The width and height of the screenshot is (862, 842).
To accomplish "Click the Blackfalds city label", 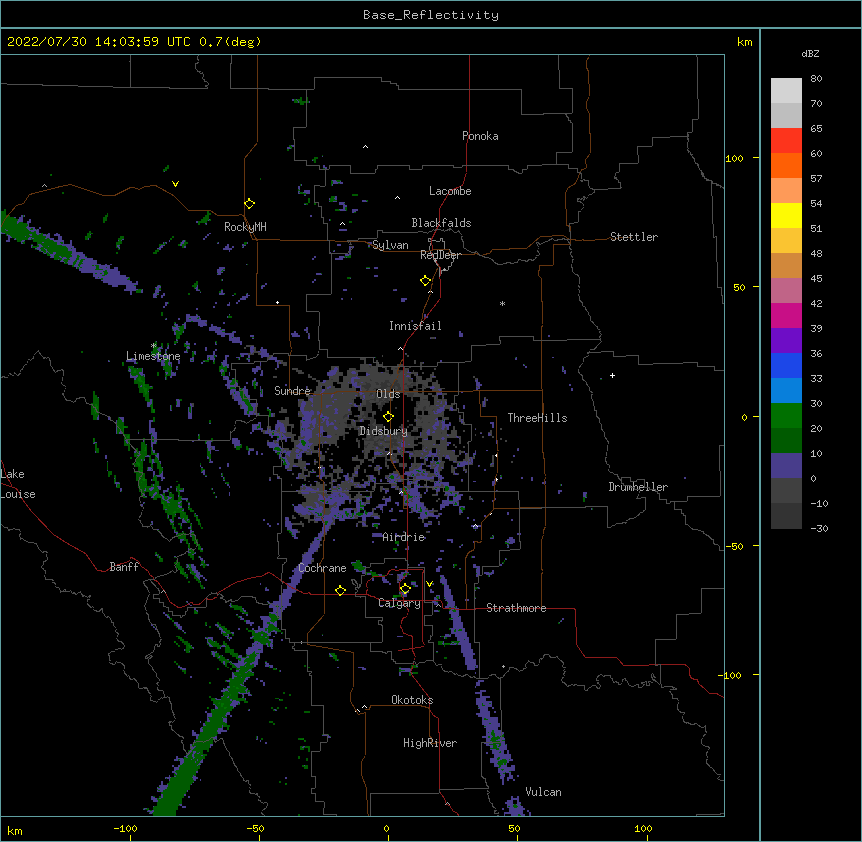I will click(441, 223).
